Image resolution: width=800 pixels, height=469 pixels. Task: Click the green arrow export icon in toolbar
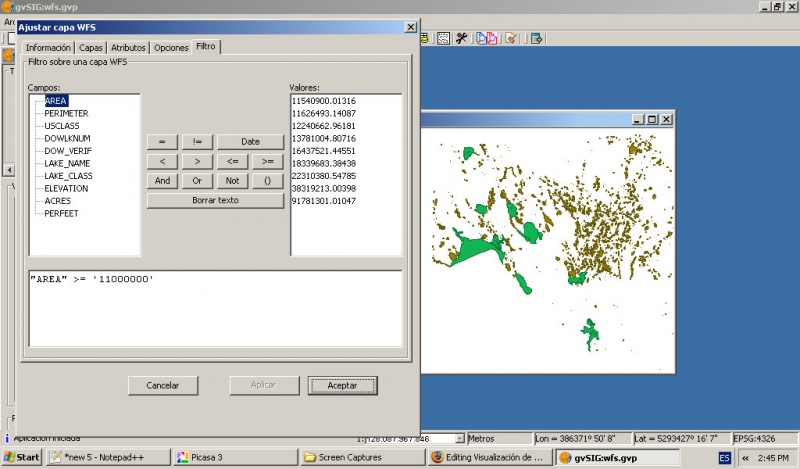tap(536, 38)
